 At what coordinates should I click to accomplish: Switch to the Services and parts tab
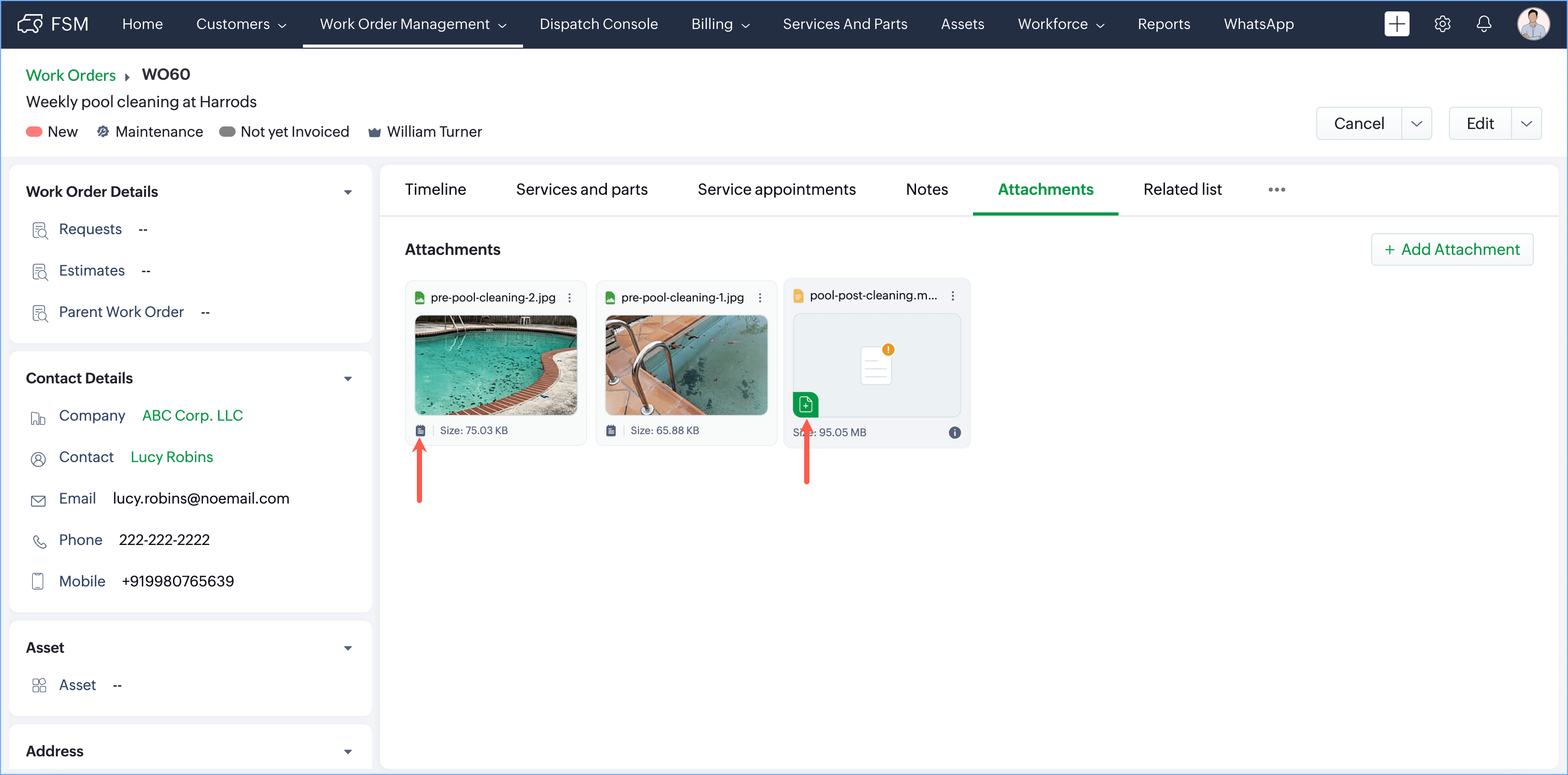click(582, 190)
